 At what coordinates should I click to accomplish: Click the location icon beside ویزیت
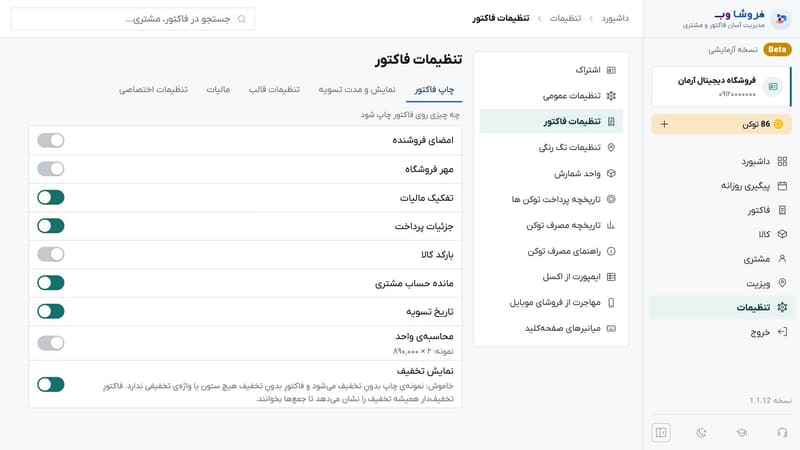click(782, 283)
